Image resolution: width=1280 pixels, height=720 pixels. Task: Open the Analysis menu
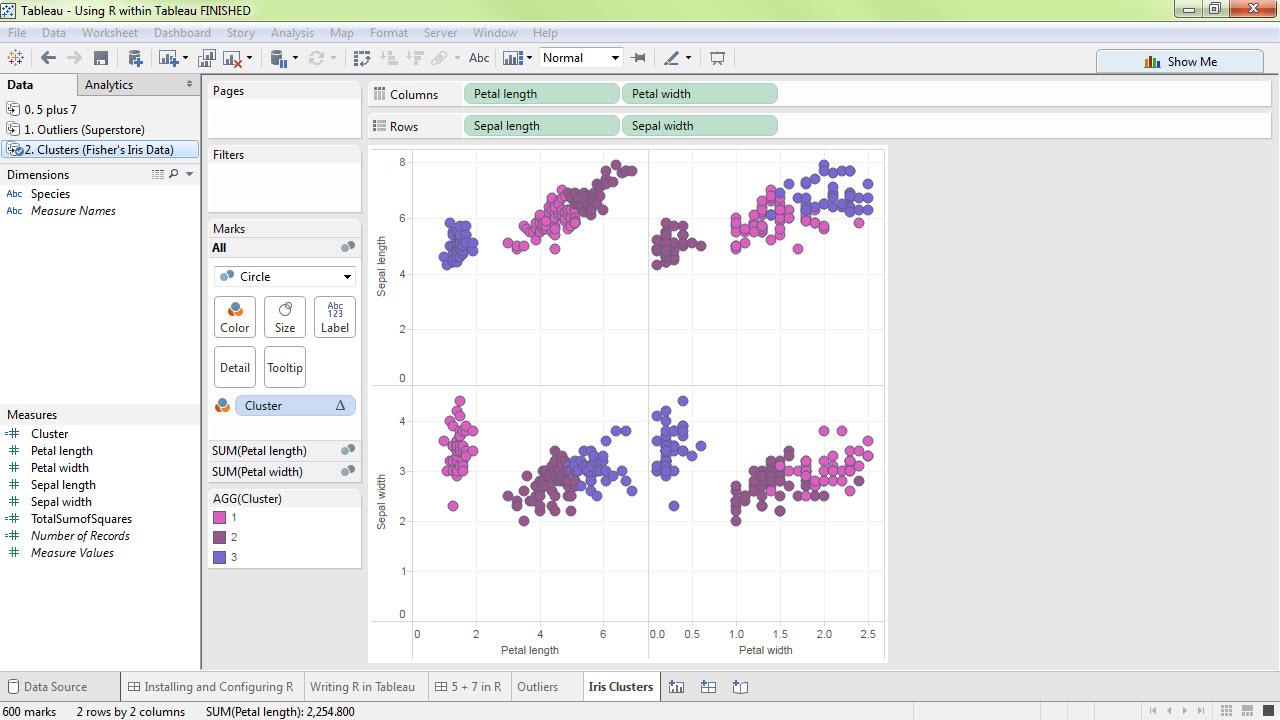tap(292, 33)
